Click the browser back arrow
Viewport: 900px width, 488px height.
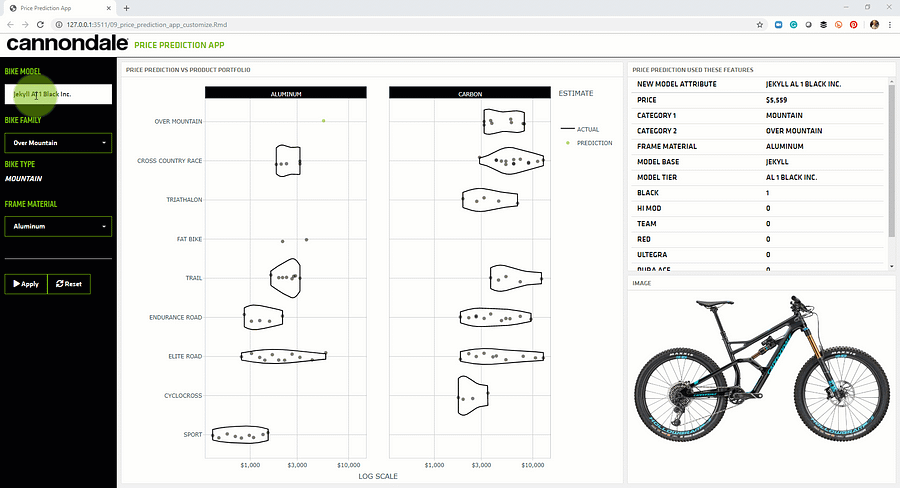tap(10, 25)
